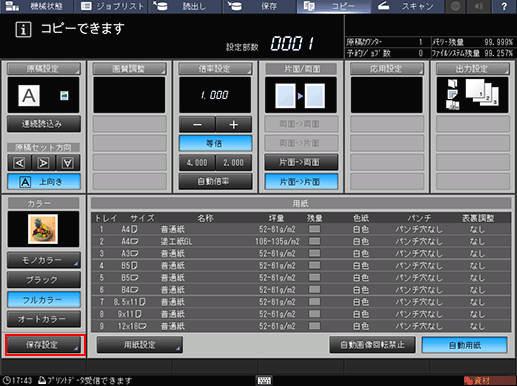The width and height of the screenshot is (517, 386).
Task: Expand the 原稿設定 settings panel
Action: 44,69
